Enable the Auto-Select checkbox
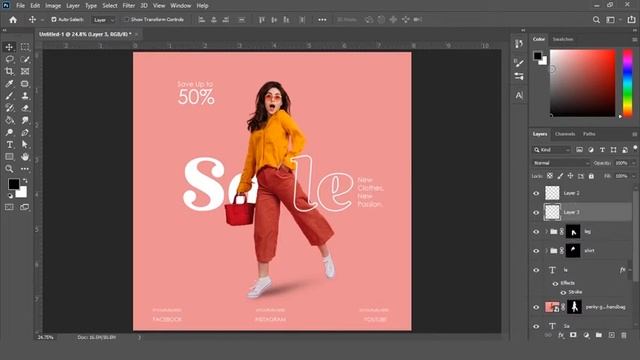The image size is (640, 360). pos(53,20)
